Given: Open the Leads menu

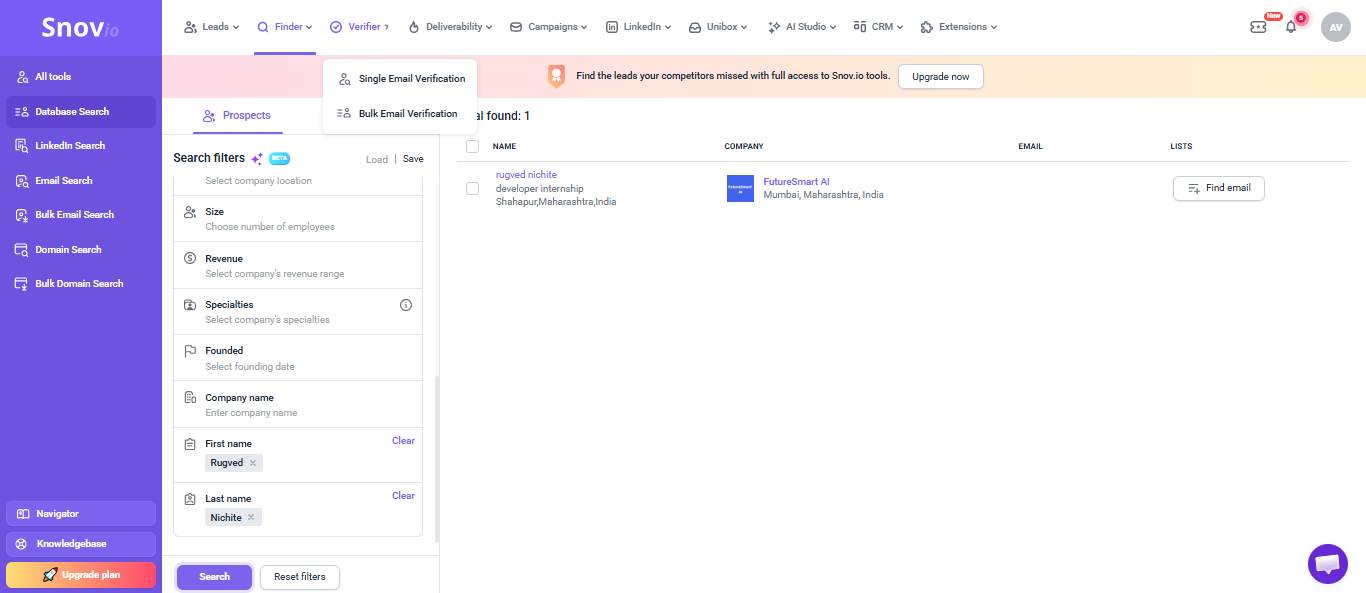Looking at the screenshot, I should click(211, 27).
